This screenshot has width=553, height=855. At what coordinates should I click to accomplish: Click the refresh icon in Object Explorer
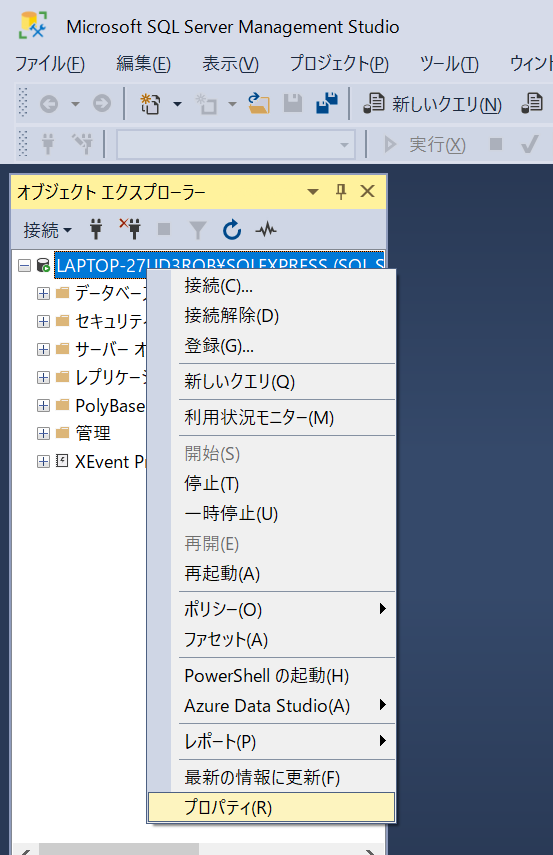(x=232, y=230)
